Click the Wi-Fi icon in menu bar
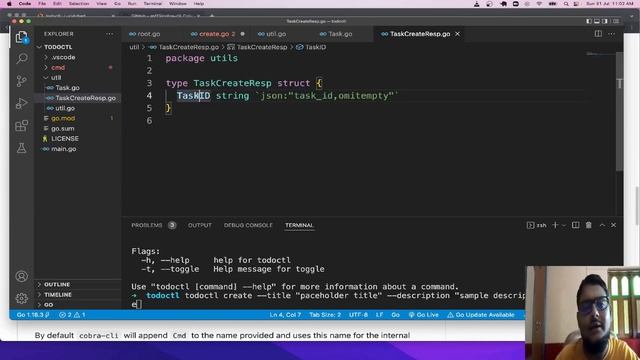640x360 pixels. tap(540, 4)
